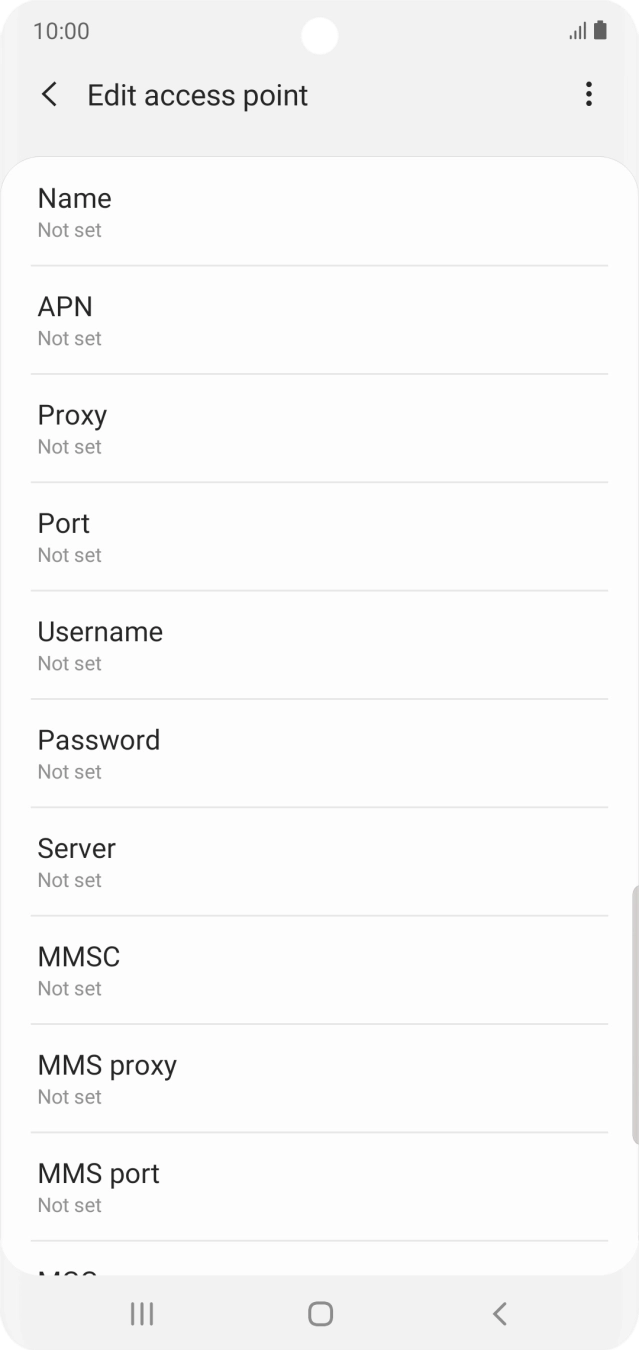
Task: Tap the Username setting
Action: [319, 645]
